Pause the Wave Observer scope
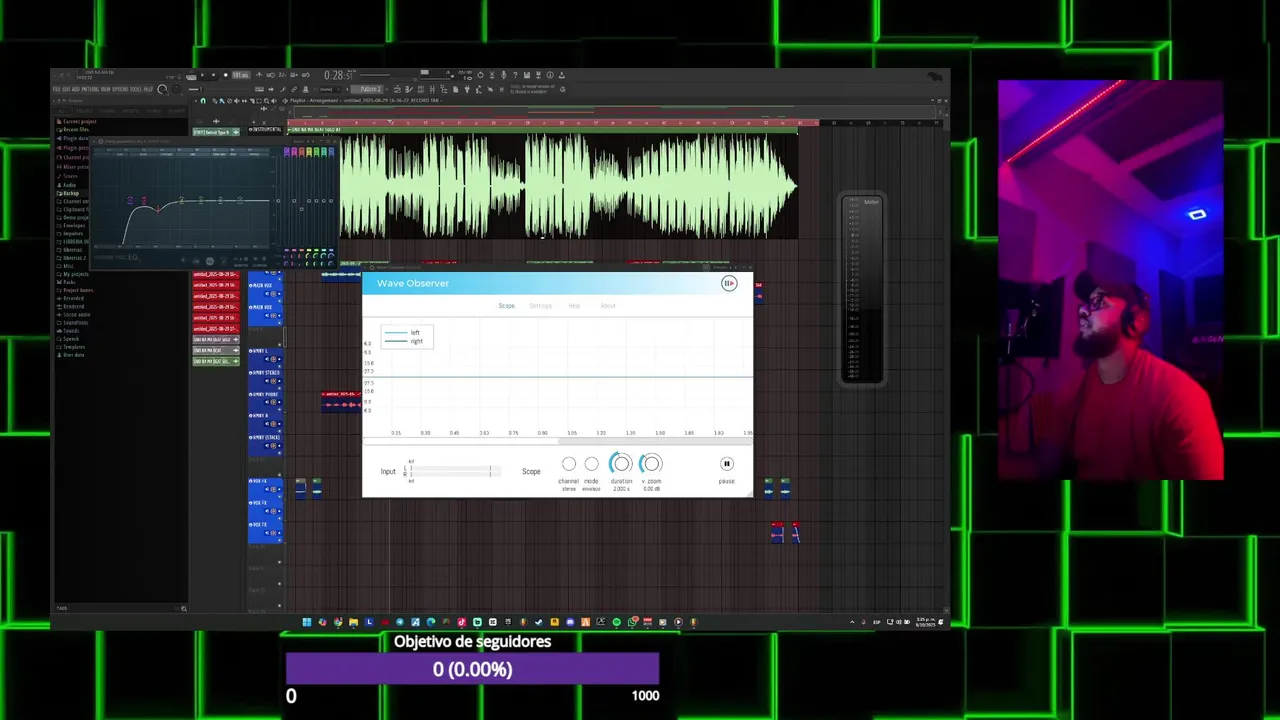The width and height of the screenshot is (1280, 720). pos(727,464)
